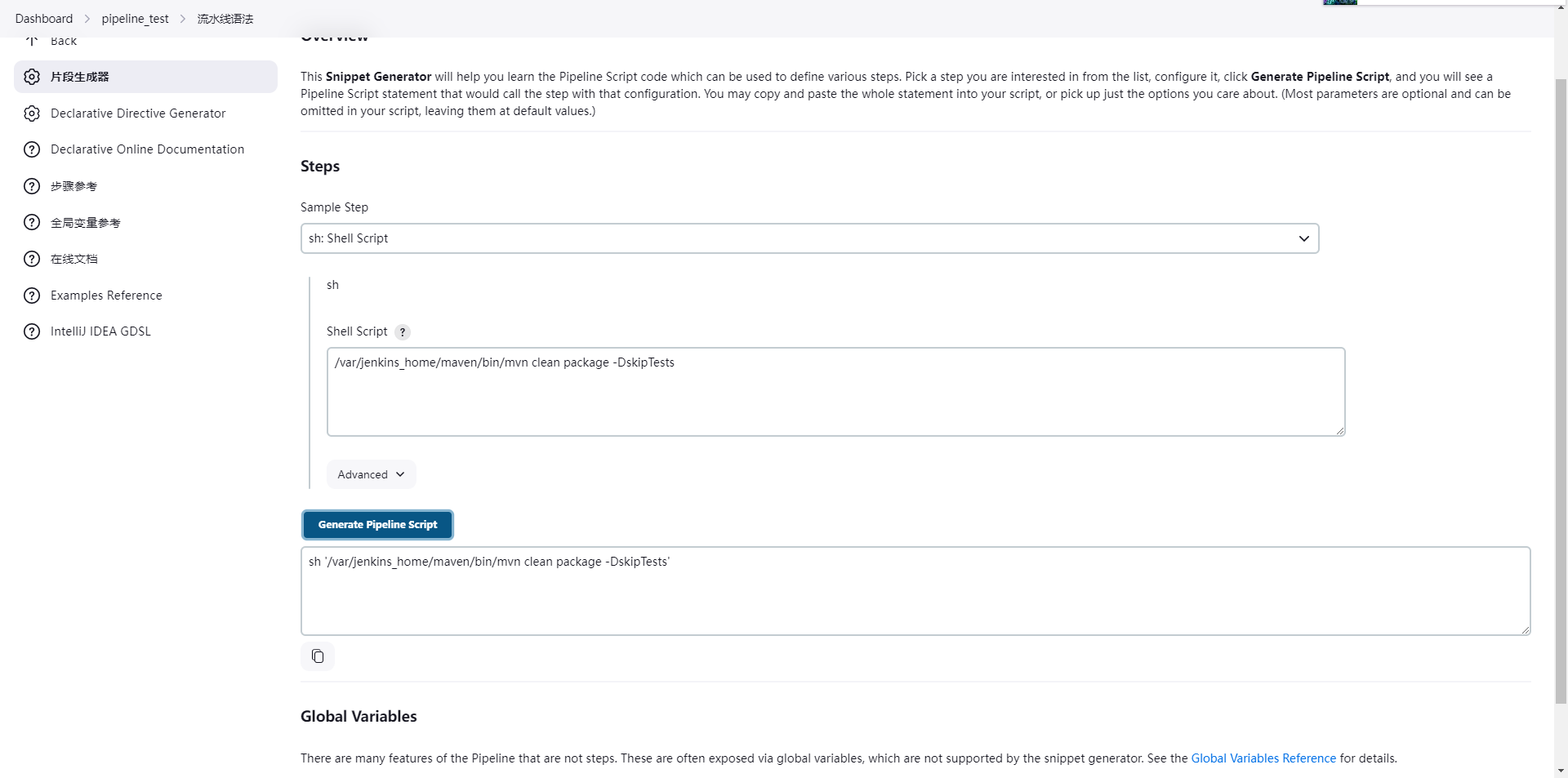This screenshot has width=1568, height=778.
Task: Click the IntelliJ IDEA GDSL help icon
Action: (x=32, y=331)
